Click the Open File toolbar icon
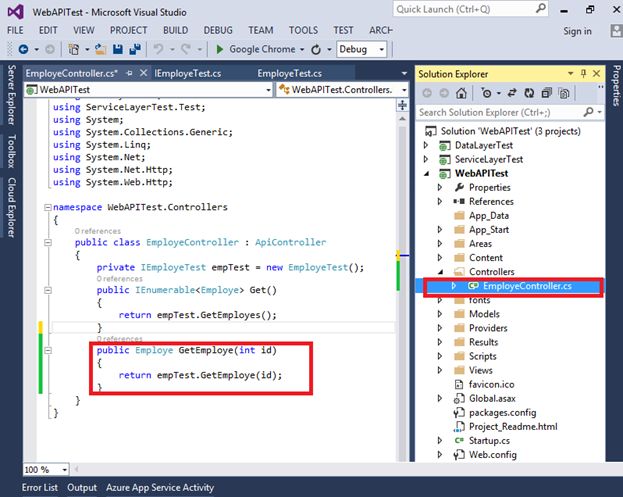 click(x=101, y=49)
